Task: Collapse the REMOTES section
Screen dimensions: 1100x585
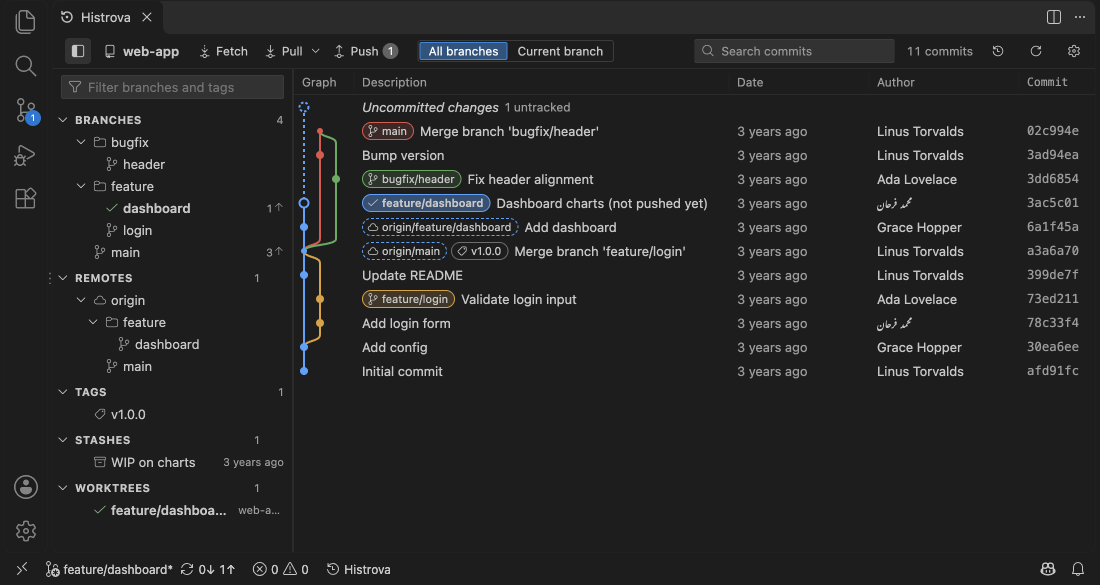Action: click(x=173, y=278)
